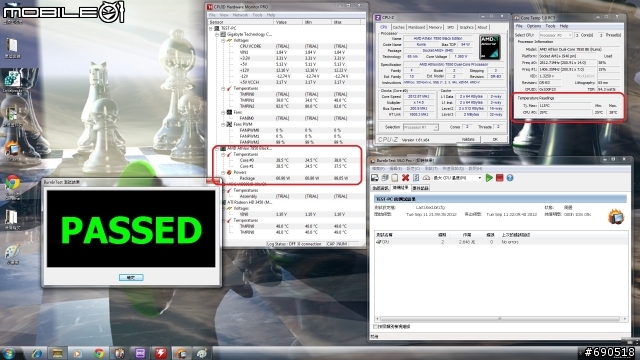The width and height of the screenshot is (640, 360).
Task: Stop tests with red stop button in BurnInTest
Action: [499, 178]
